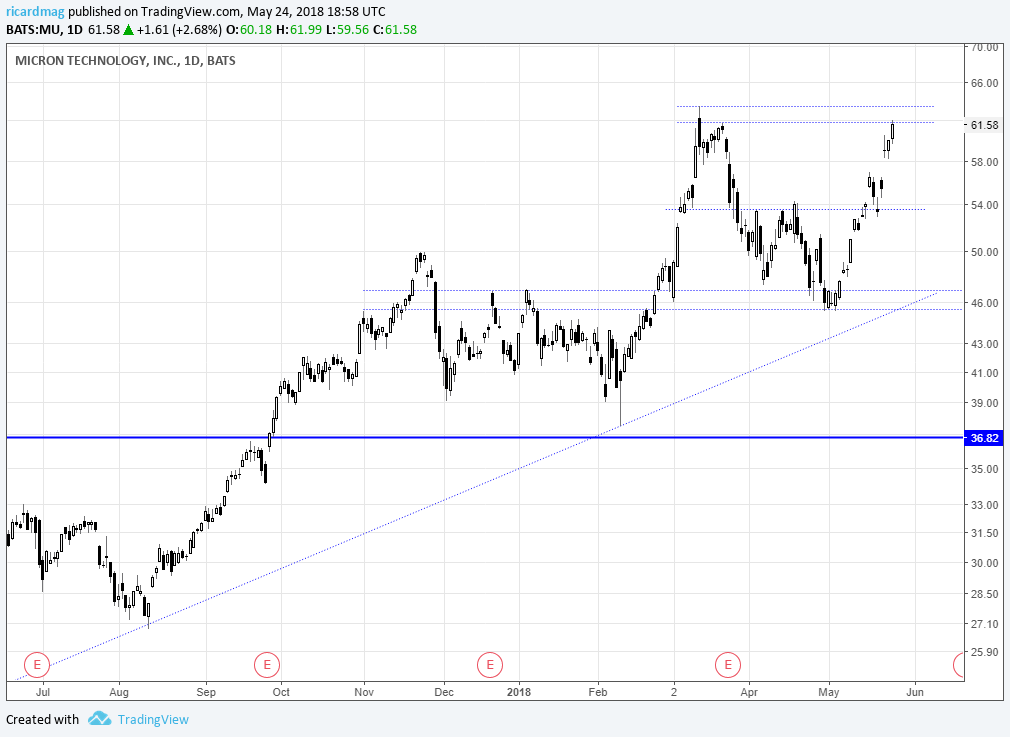Select the earnings E marker before 2018

point(490,665)
